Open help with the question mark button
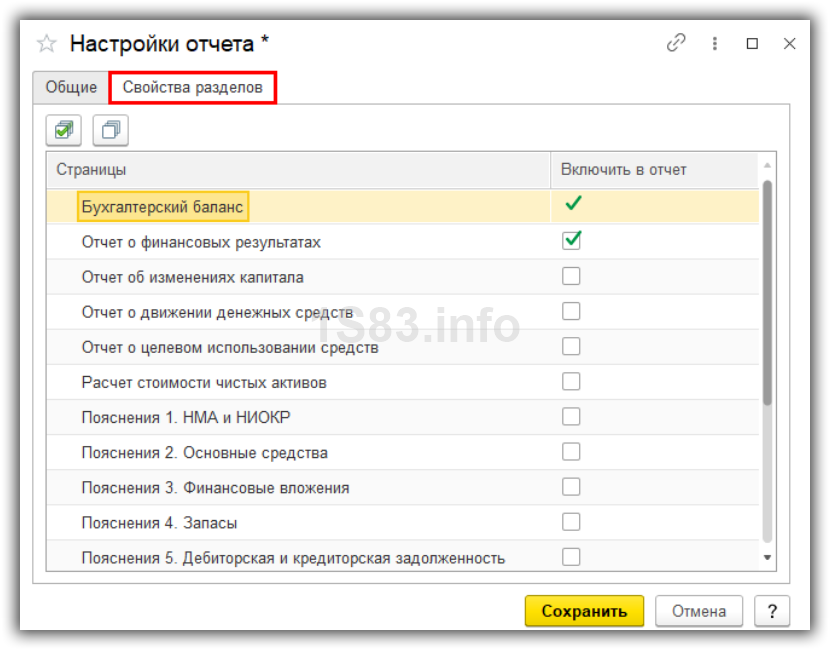Viewport: 830px width, 650px height. point(772,611)
